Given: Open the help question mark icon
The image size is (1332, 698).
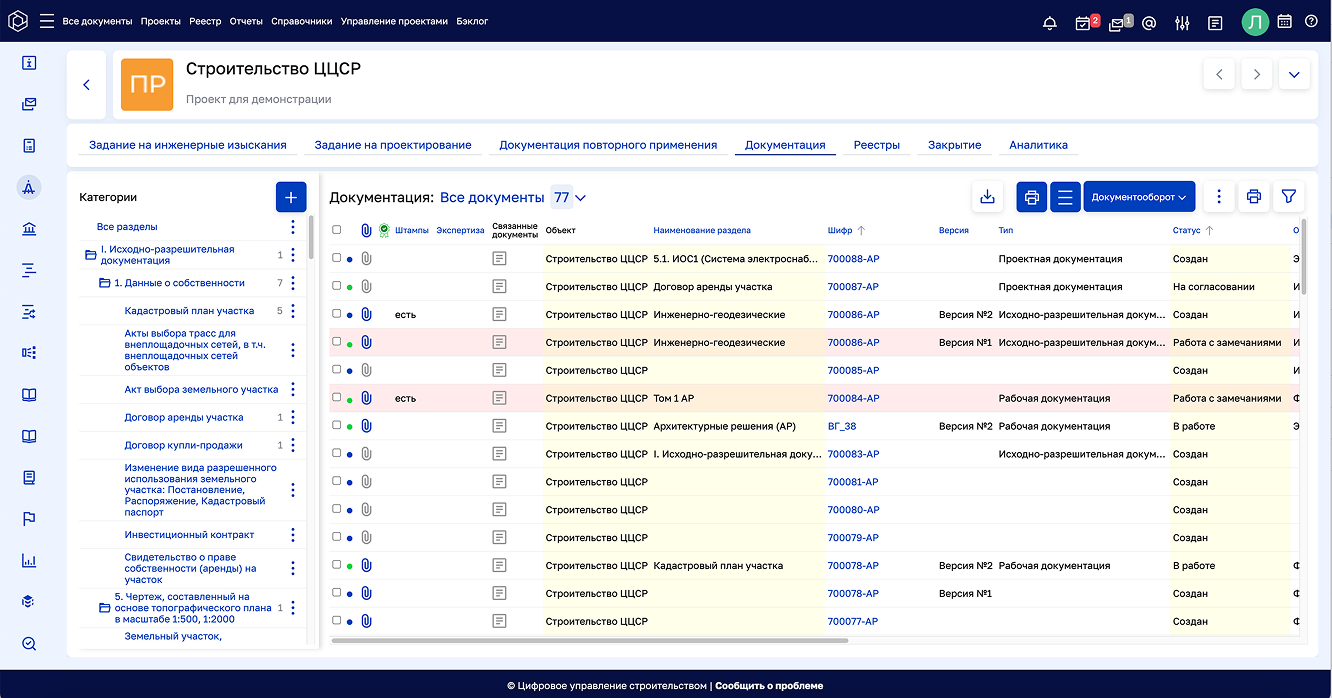Looking at the screenshot, I should (1311, 21).
